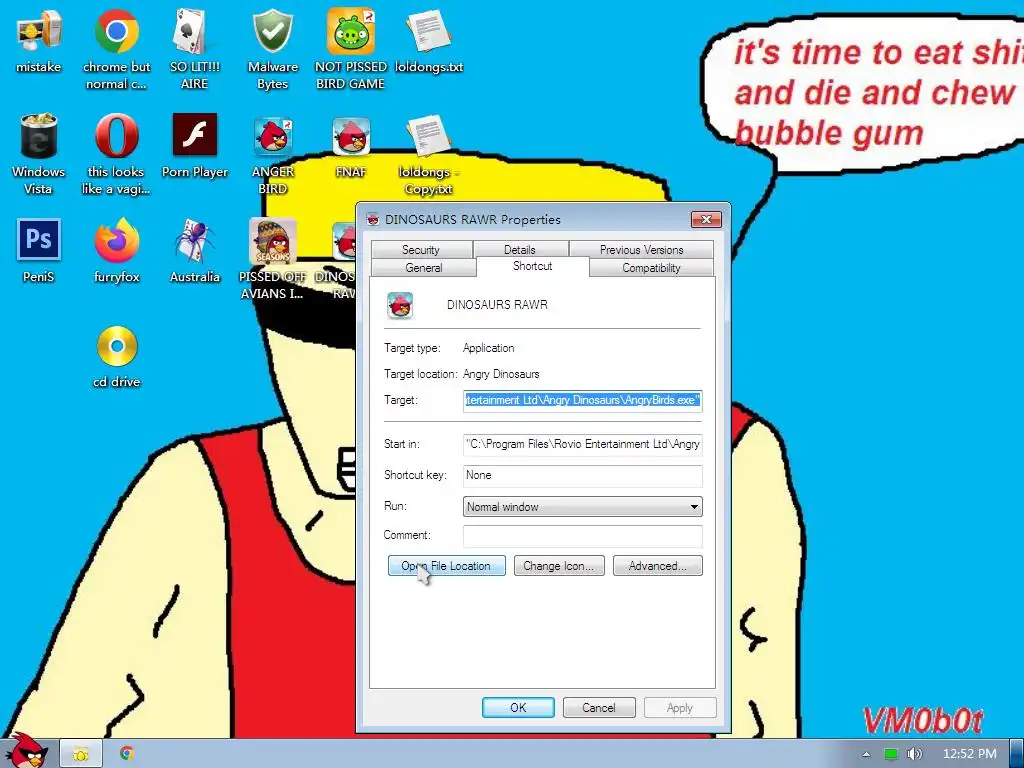Select the 'loldongs - Copy.txt' file icon

pyautogui.click(x=429, y=154)
